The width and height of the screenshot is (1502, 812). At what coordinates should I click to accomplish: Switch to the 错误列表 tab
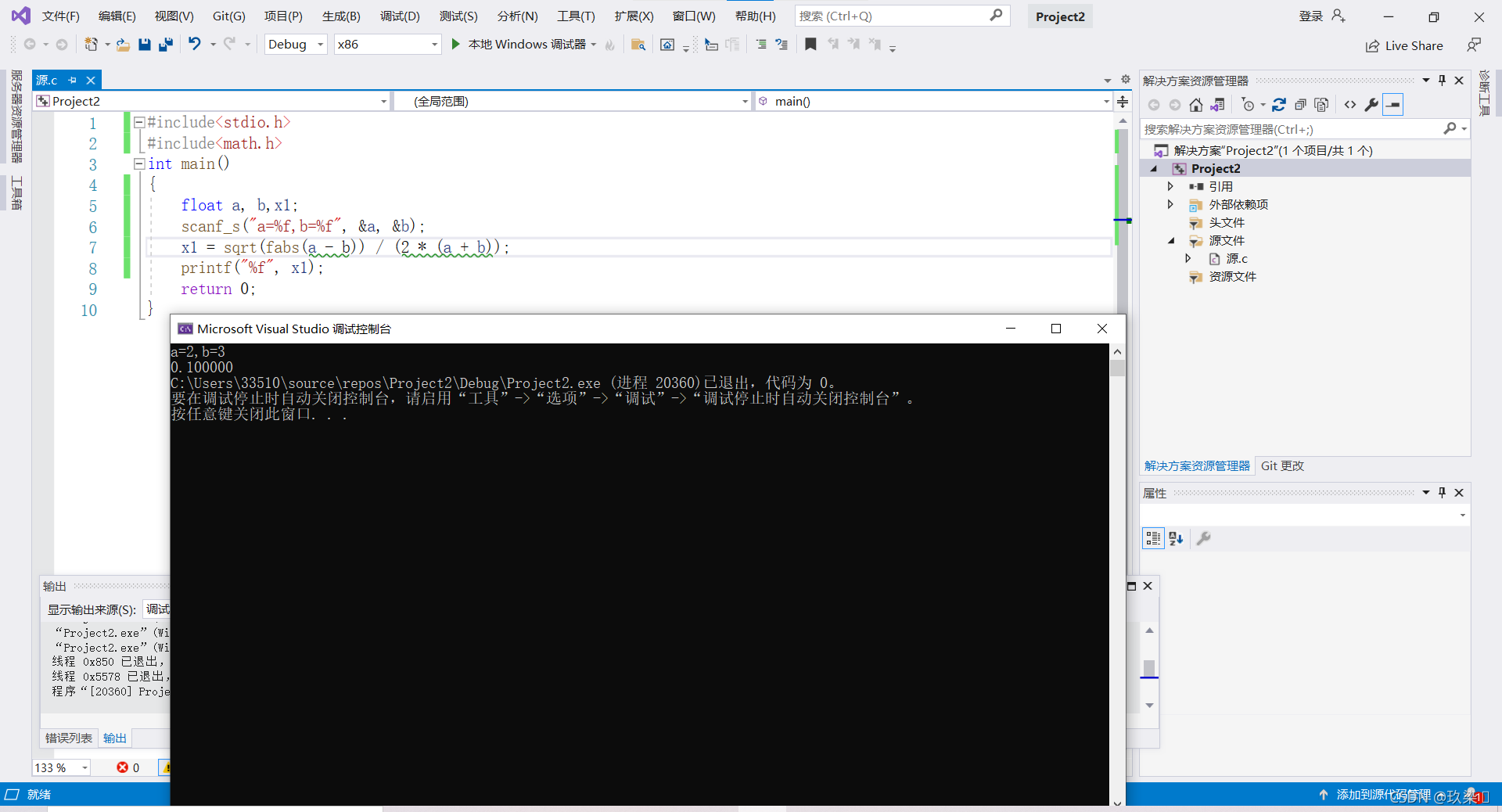(69, 738)
